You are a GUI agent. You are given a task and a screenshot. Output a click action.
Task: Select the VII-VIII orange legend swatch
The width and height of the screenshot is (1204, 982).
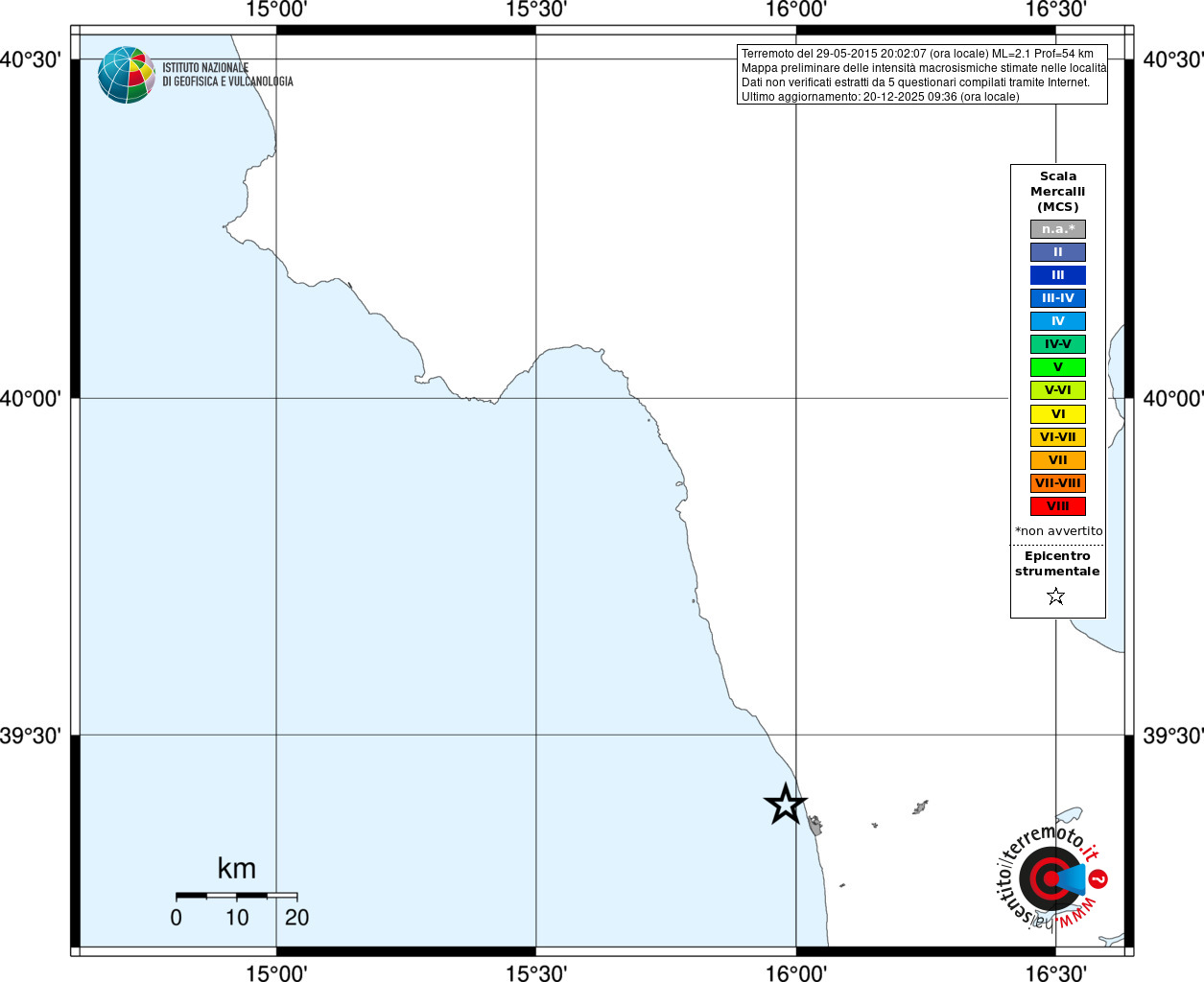point(1058,483)
